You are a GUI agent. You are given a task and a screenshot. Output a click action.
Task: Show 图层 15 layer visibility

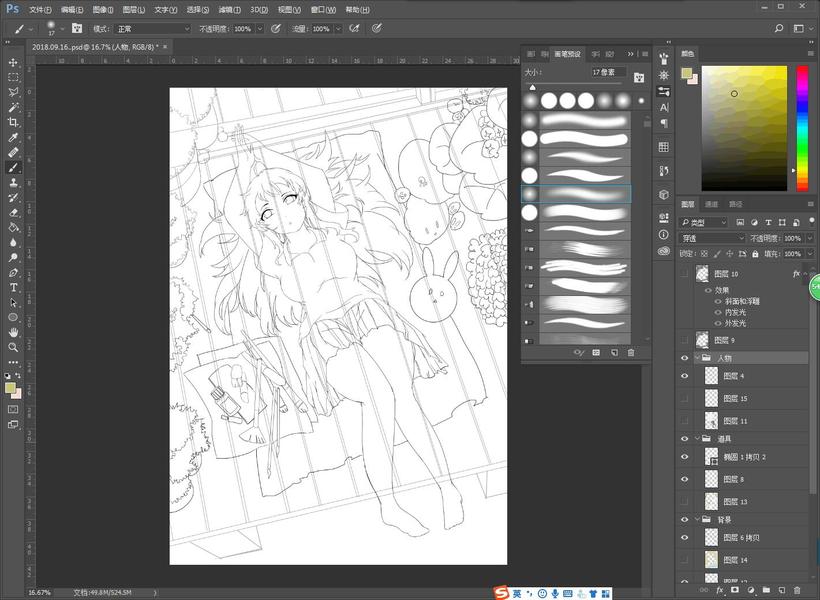click(x=685, y=399)
